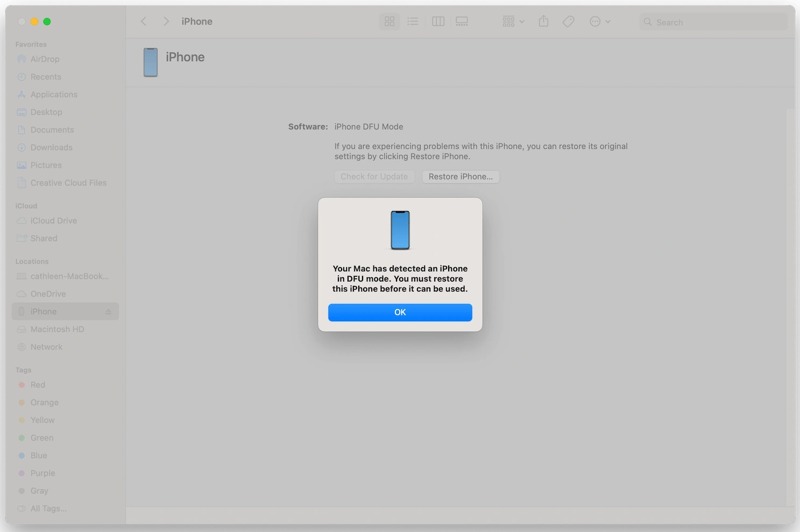This screenshot has height=532, width=800.
Task: Open Recents in the sidebar
Action: [65, 77]
